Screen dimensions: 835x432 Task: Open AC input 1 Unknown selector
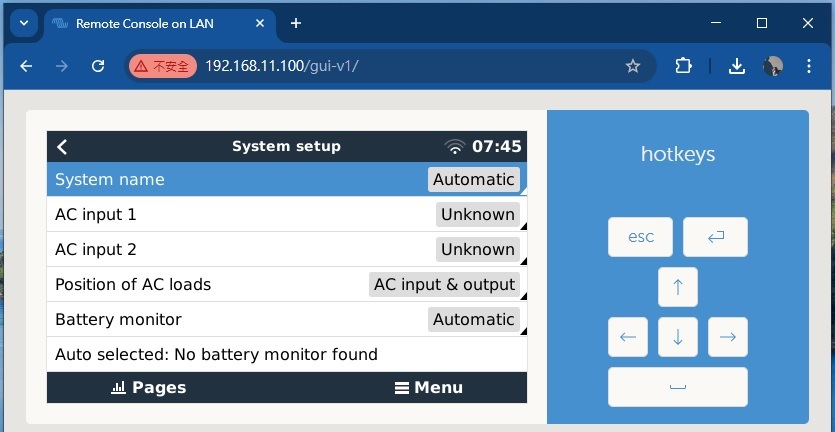click(x=477, y=214)
